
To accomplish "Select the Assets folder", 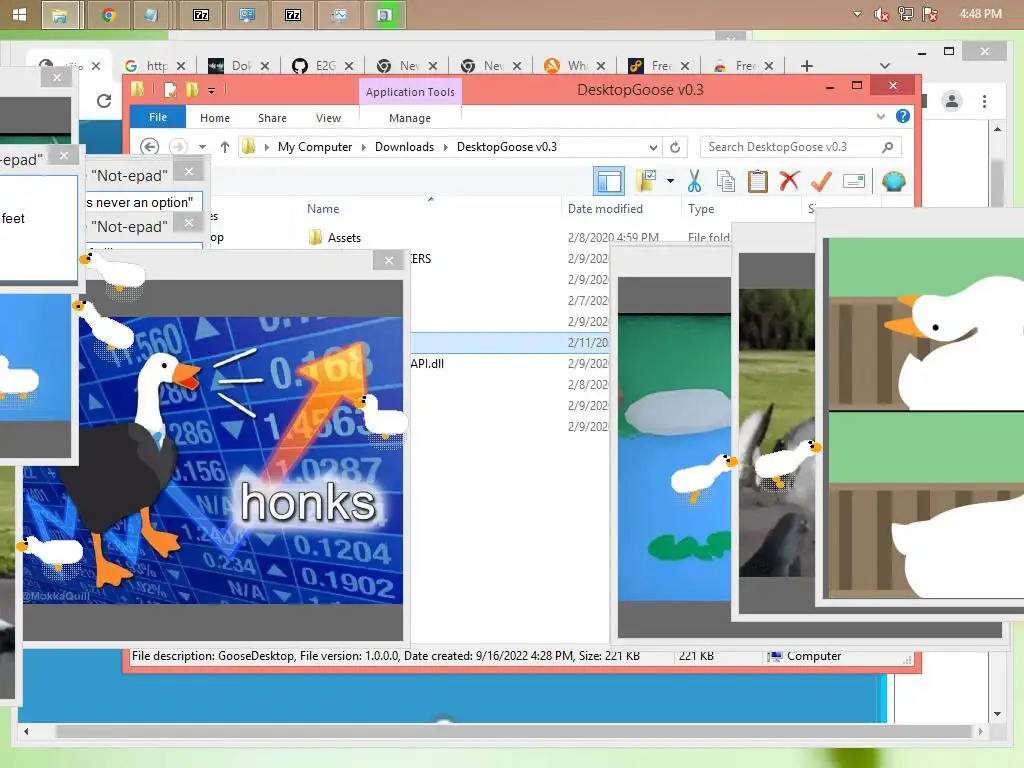I will [344, 238].
